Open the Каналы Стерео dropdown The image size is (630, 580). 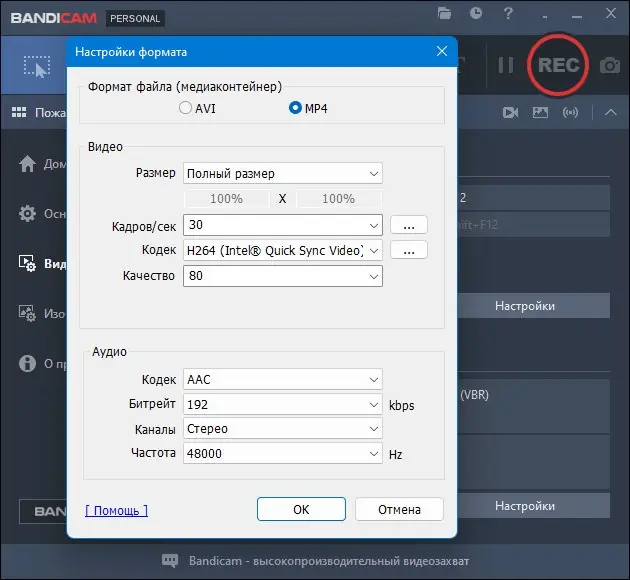(x=282, y=429)
